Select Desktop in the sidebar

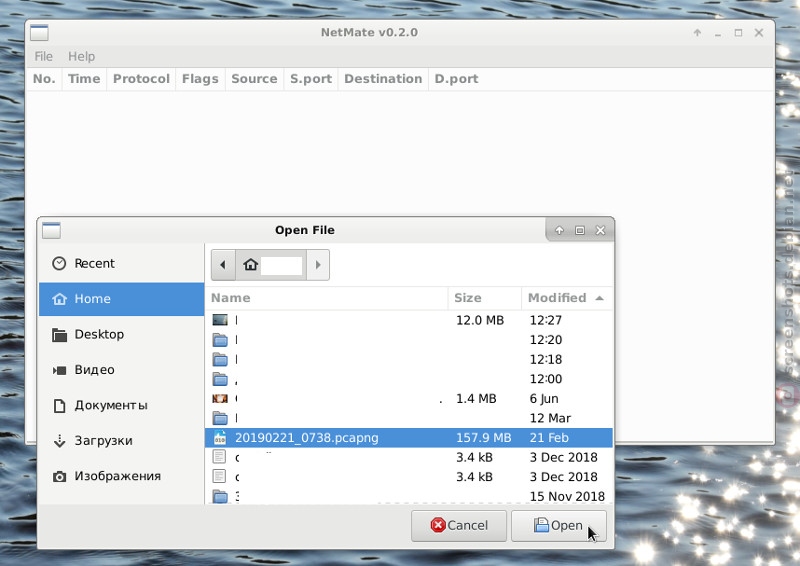click(x=121, y=334)
